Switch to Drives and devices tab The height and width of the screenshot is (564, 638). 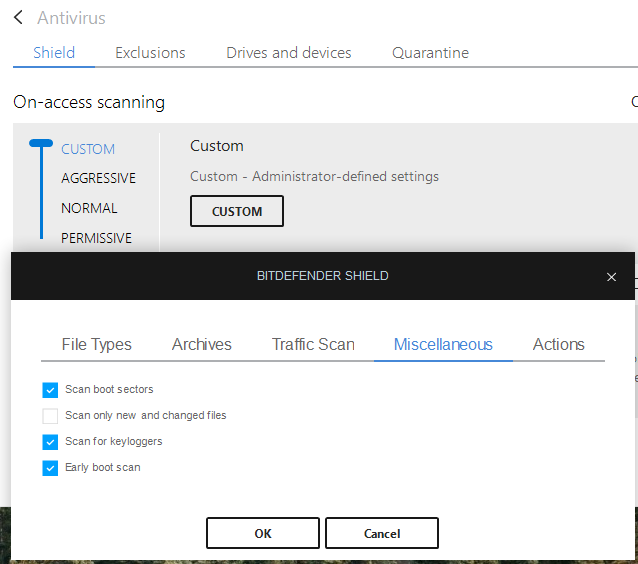pos(289,53)
